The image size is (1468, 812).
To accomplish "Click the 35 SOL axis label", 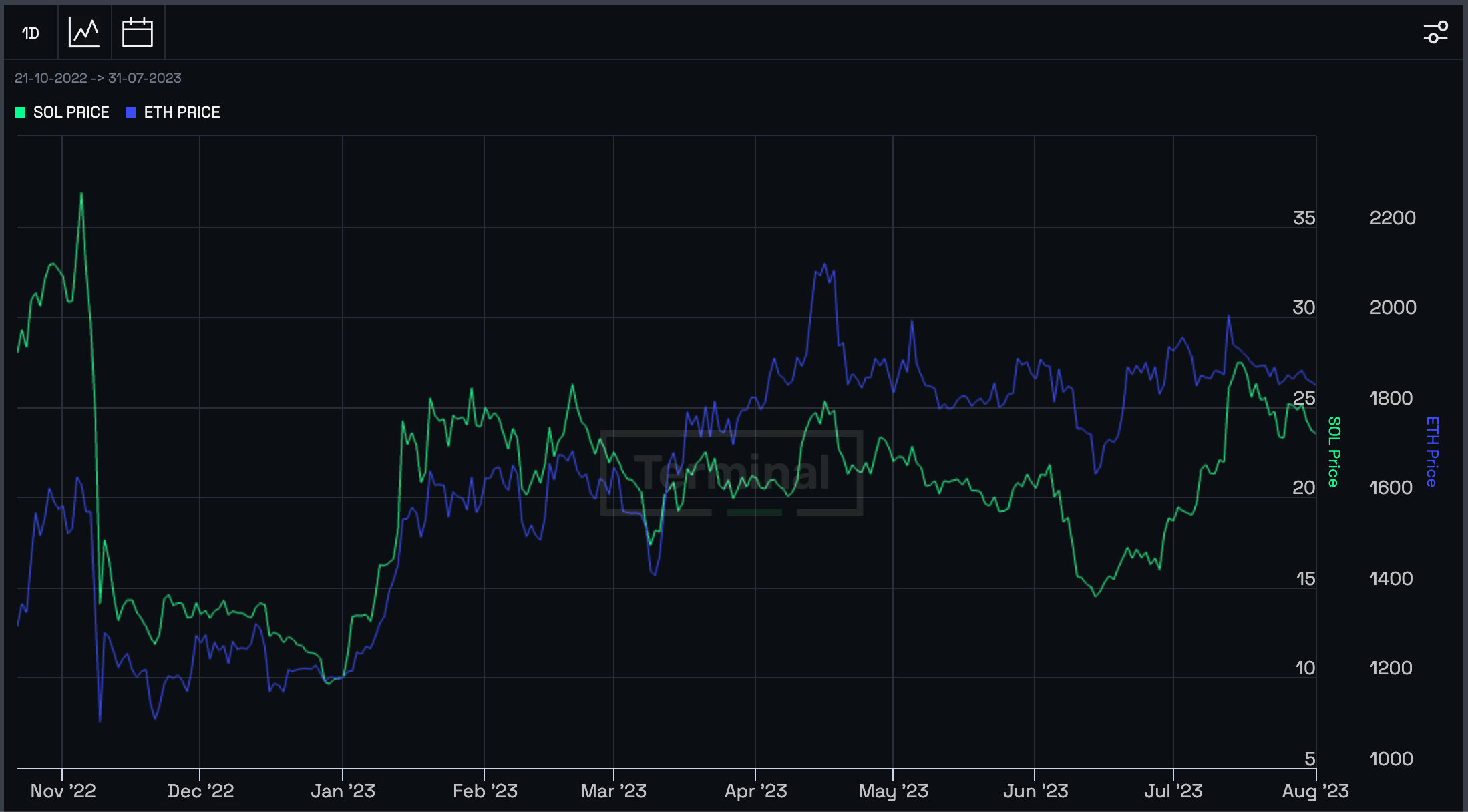I will [1304, 218].
